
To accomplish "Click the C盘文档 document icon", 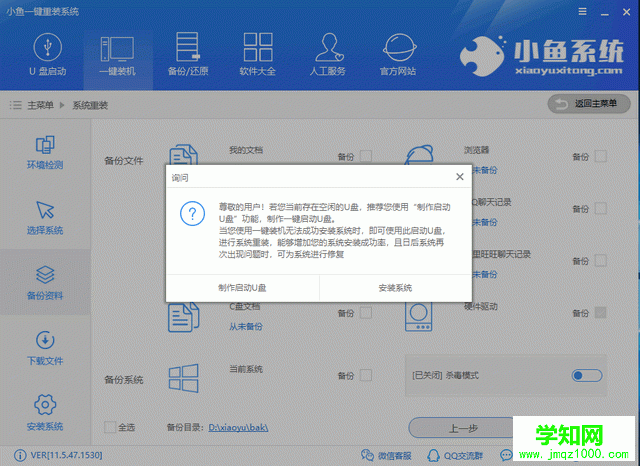I will point(184,317).
